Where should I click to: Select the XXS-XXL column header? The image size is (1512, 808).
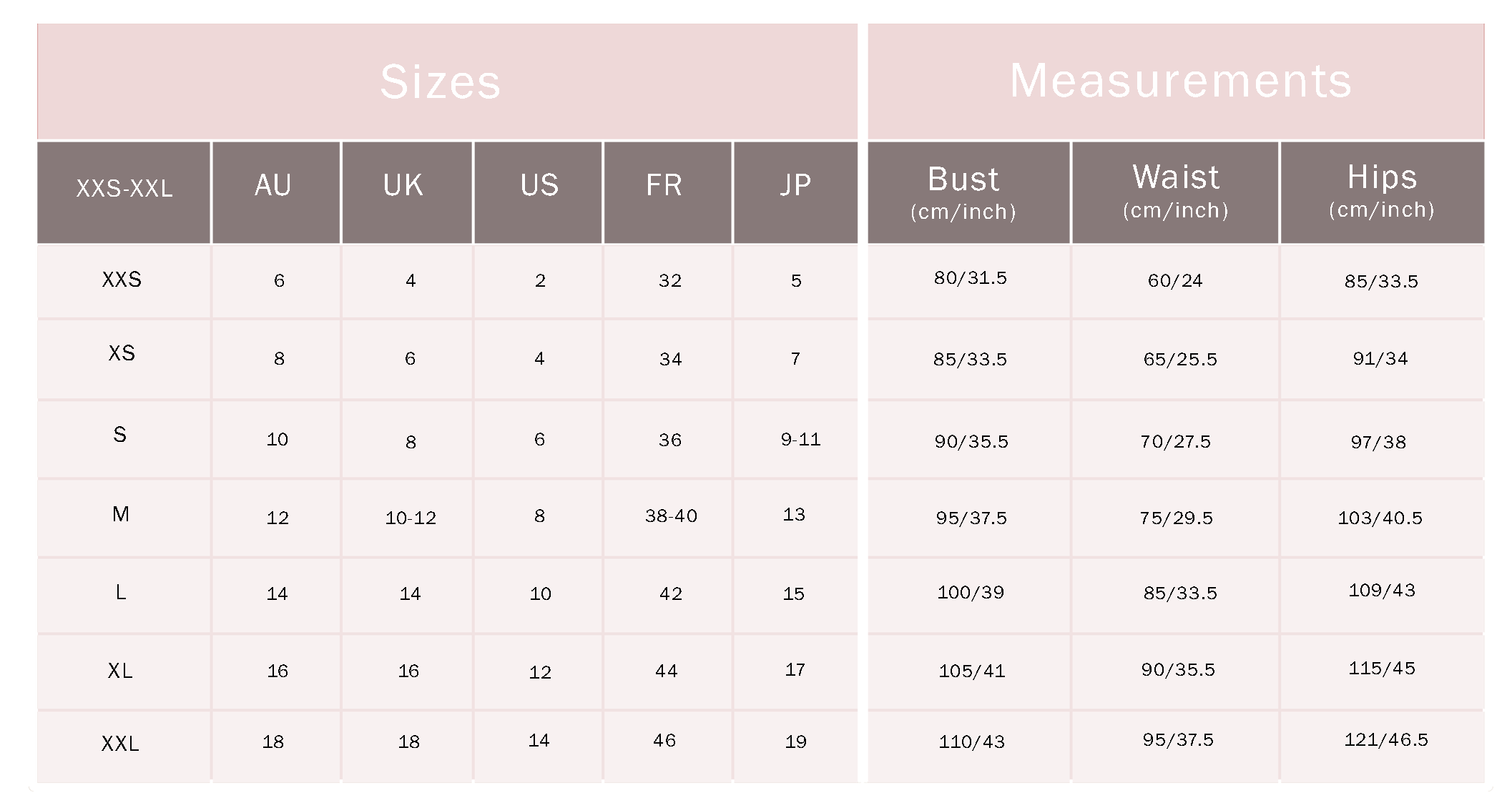tap(124, 192)
